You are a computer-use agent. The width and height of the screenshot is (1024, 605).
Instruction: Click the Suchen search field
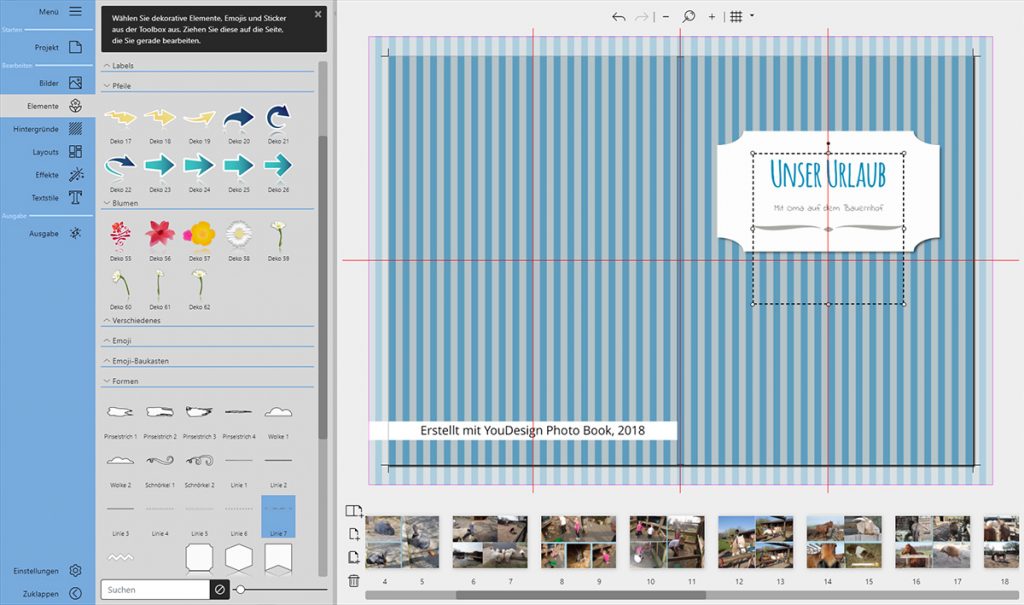(155, 590)
